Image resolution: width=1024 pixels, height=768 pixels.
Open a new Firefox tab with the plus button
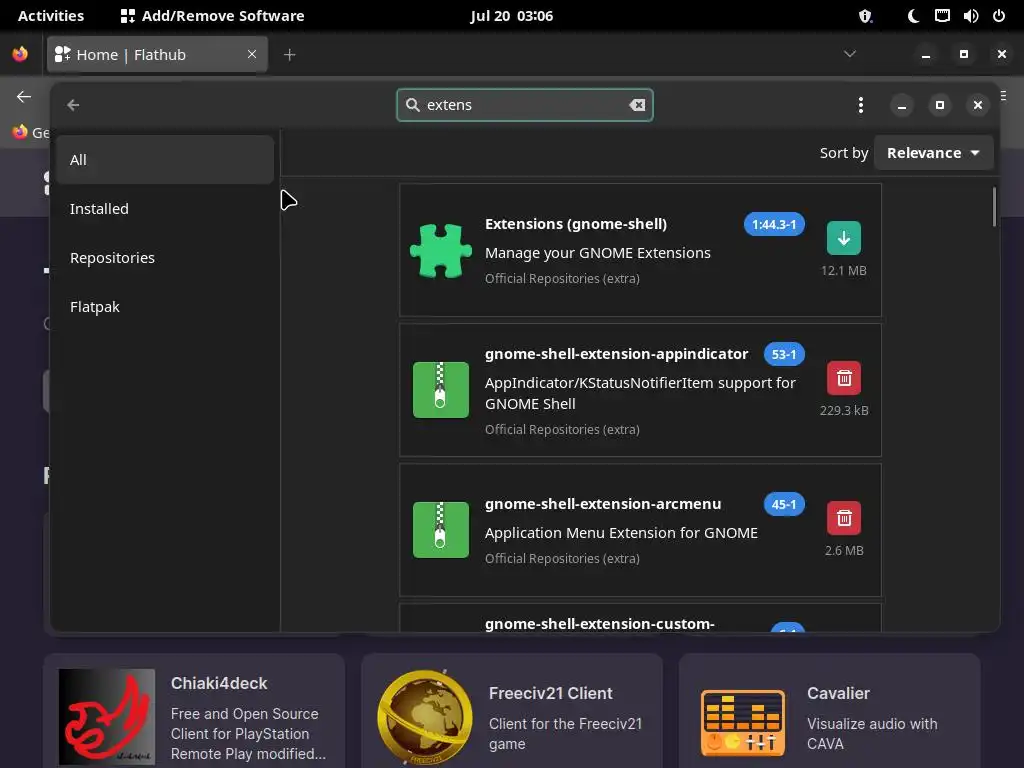pos(289,55)
